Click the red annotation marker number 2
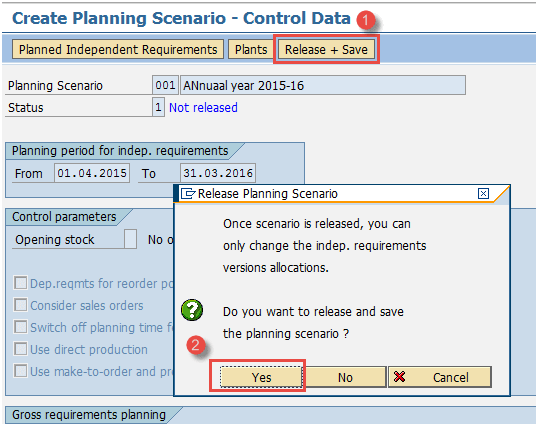538x426 pixels. pyautogui.click(x=196, y=345)
